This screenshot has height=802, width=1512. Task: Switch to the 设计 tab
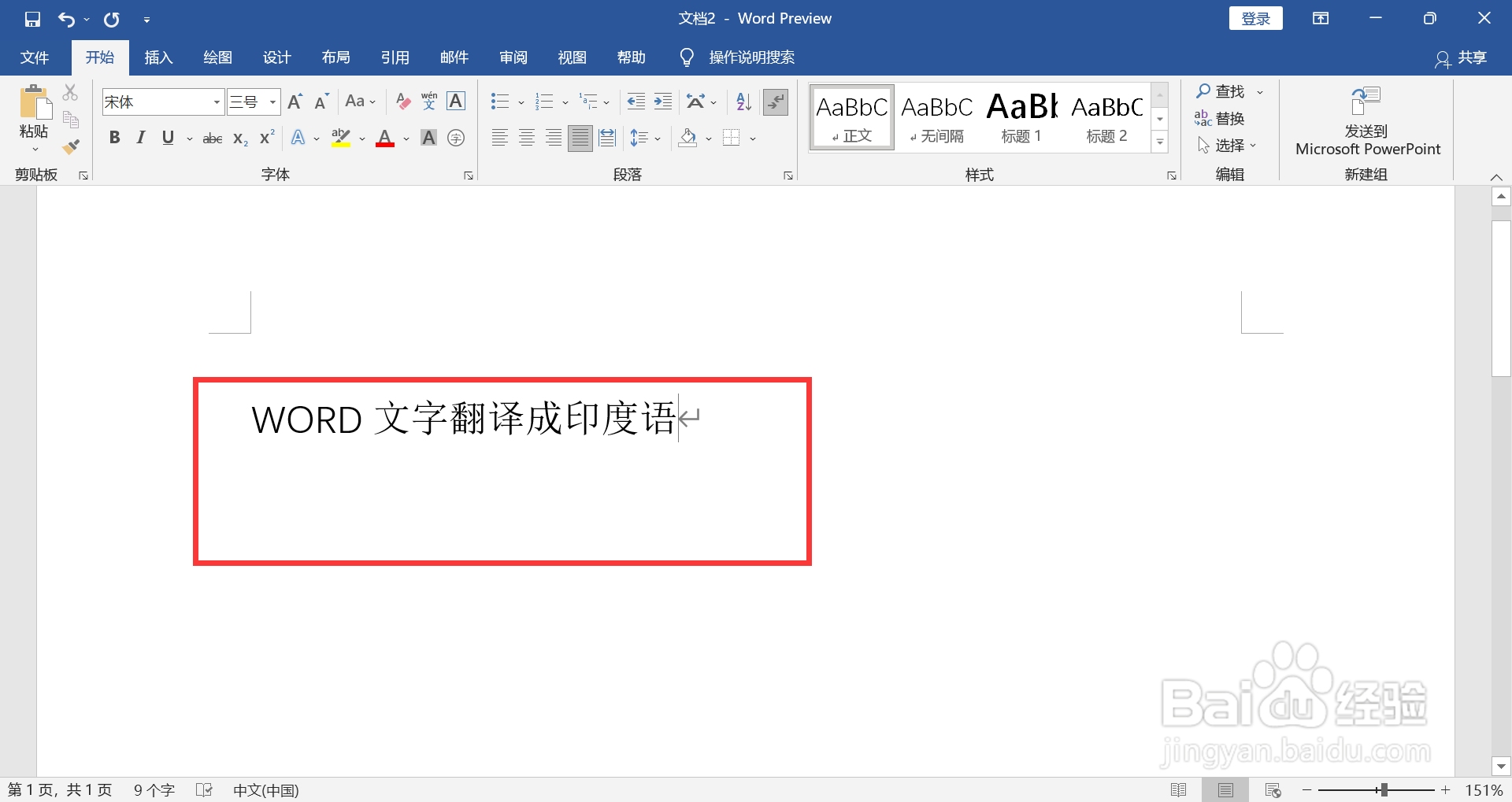pos(276,57)
